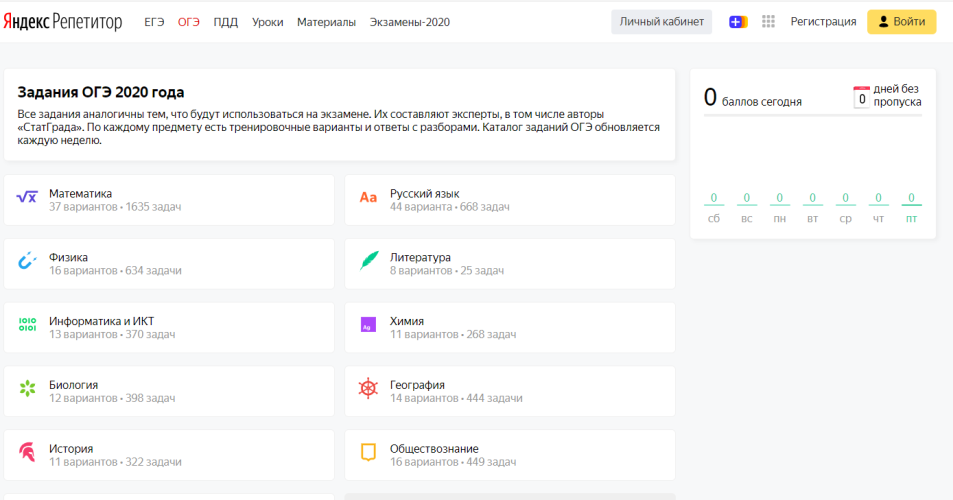Open the Химия subject link
The height and width of the screenshot is (500, 953).
pyautogui.click(x=407, y=321)
